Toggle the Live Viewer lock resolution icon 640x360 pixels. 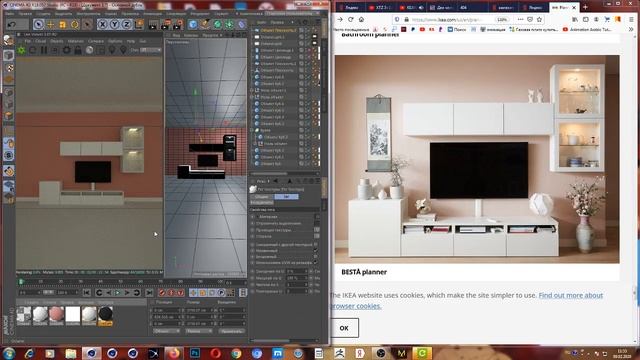(x=78, y=50)
